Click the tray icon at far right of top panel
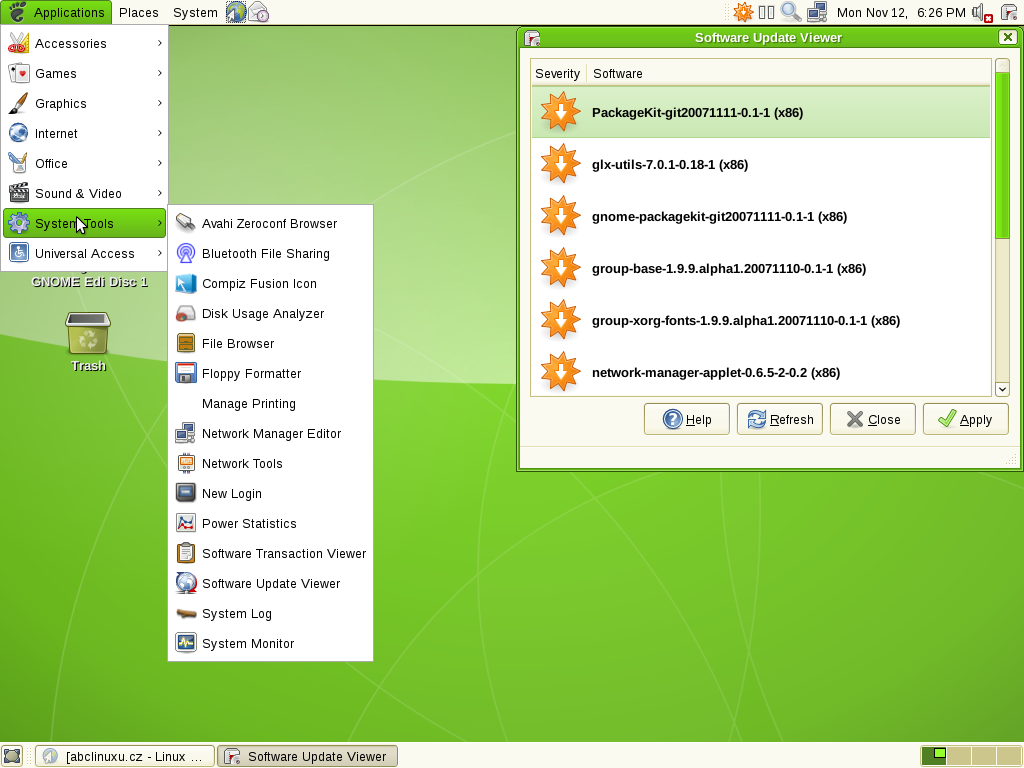The height and width of the screenshot is (768, 1024). (x=1009, y=12)
